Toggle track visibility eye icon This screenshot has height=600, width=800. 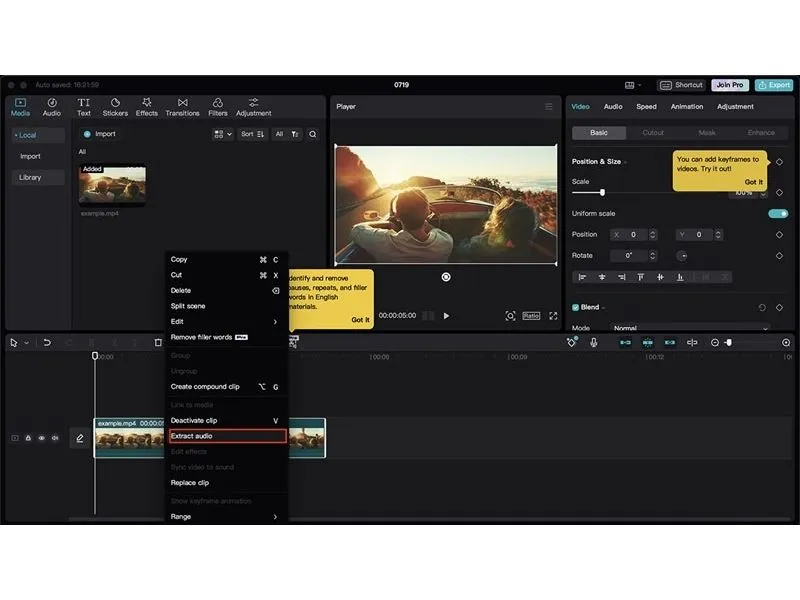[41, 438]
